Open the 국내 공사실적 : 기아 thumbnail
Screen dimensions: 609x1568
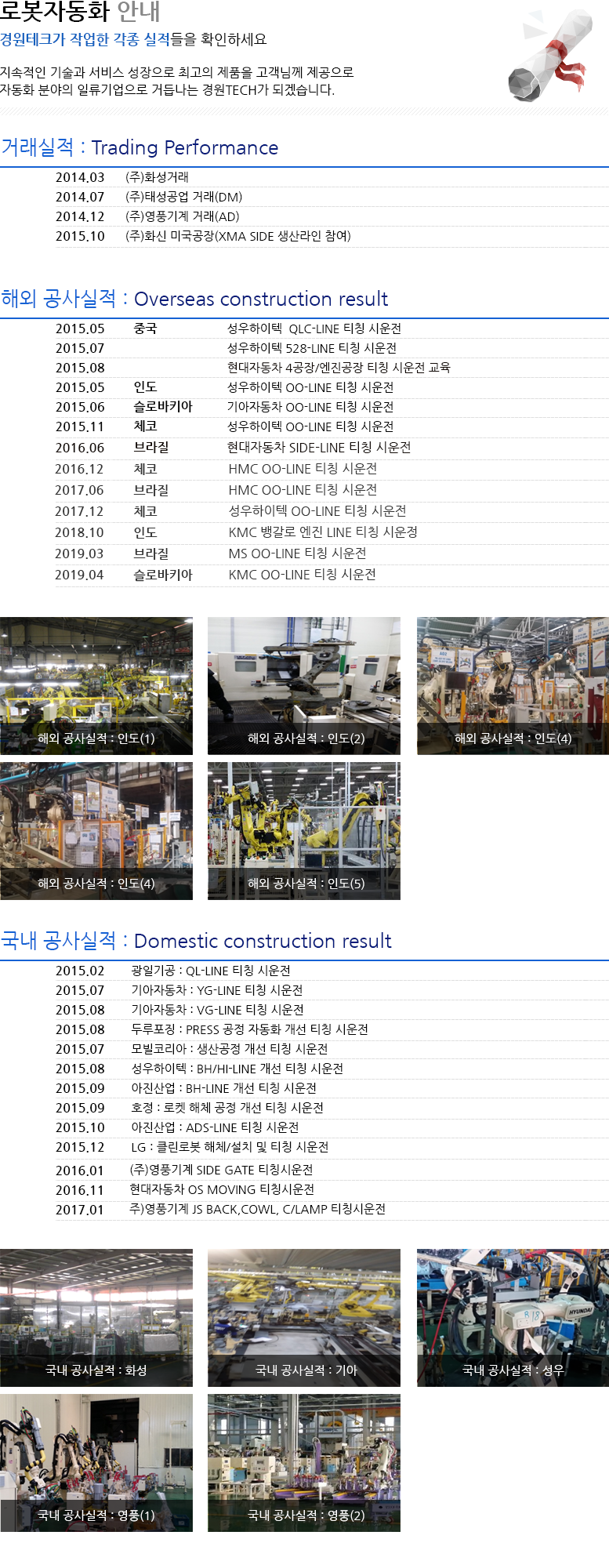[x=304, y=1317]
